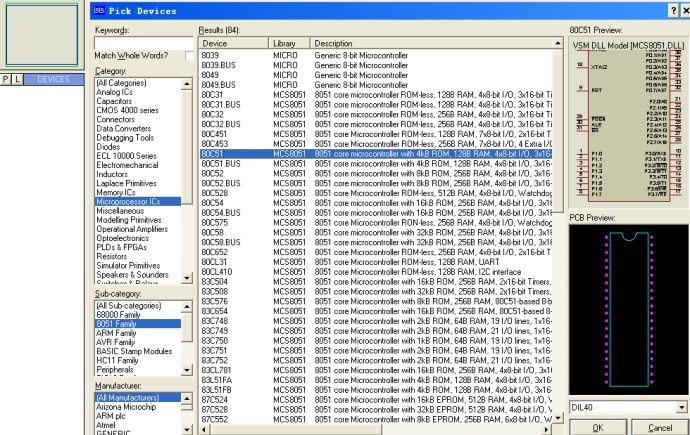Sort results by Library column header
690x435 pixels.
click(x=289, y=43)
